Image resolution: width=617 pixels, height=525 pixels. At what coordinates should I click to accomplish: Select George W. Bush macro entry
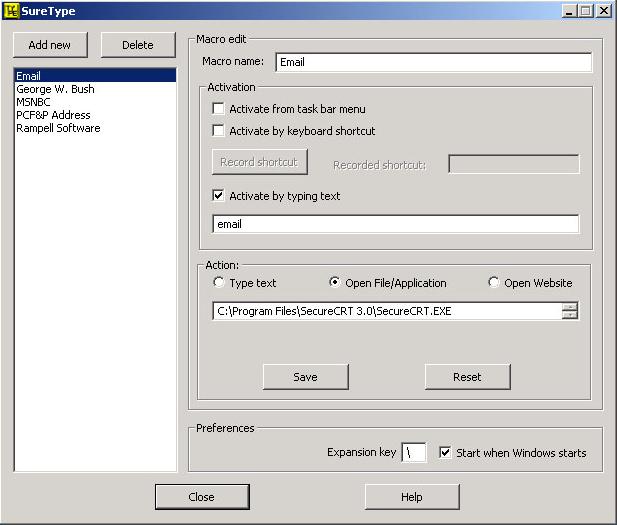click(95, 89)
